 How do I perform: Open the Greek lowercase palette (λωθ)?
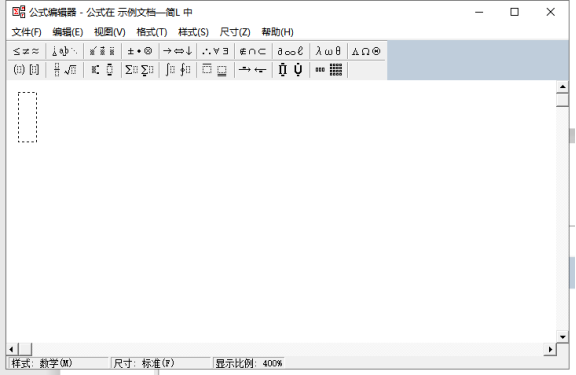coord(328,51)
